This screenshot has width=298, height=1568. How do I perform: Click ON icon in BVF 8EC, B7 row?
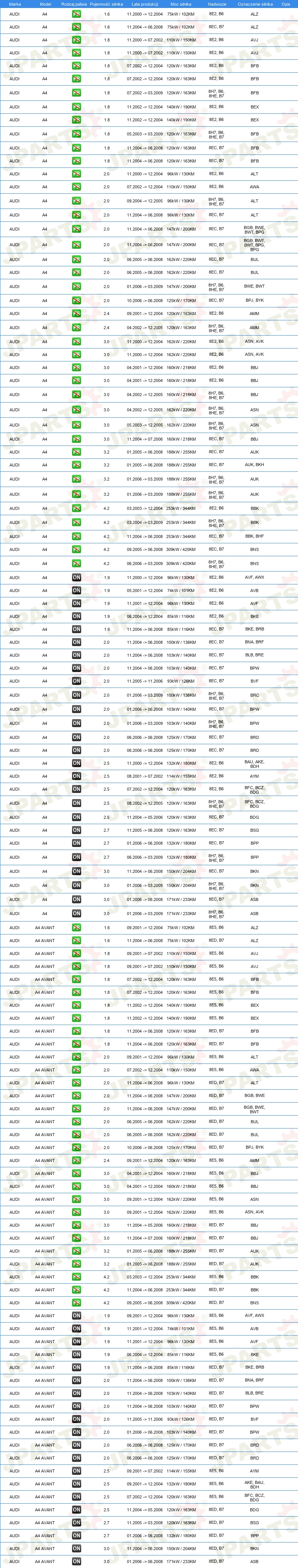click(x=76, y=681)
